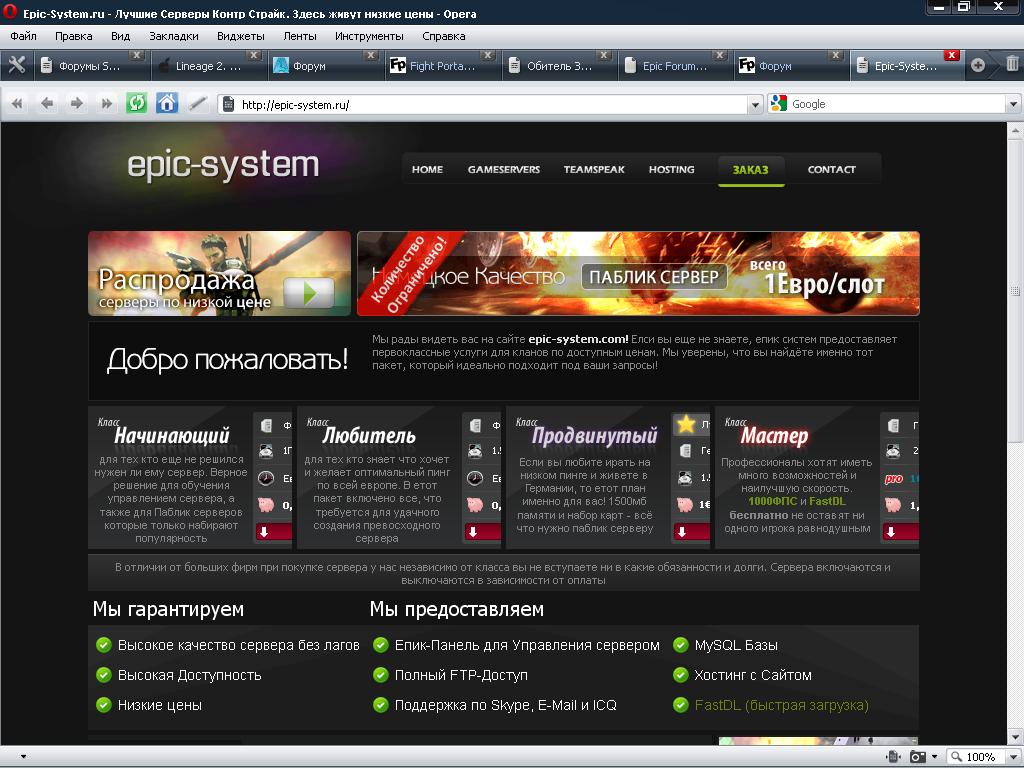Open the Файл menu
This screenshot has width=1024, height=768.
[24, 36]
